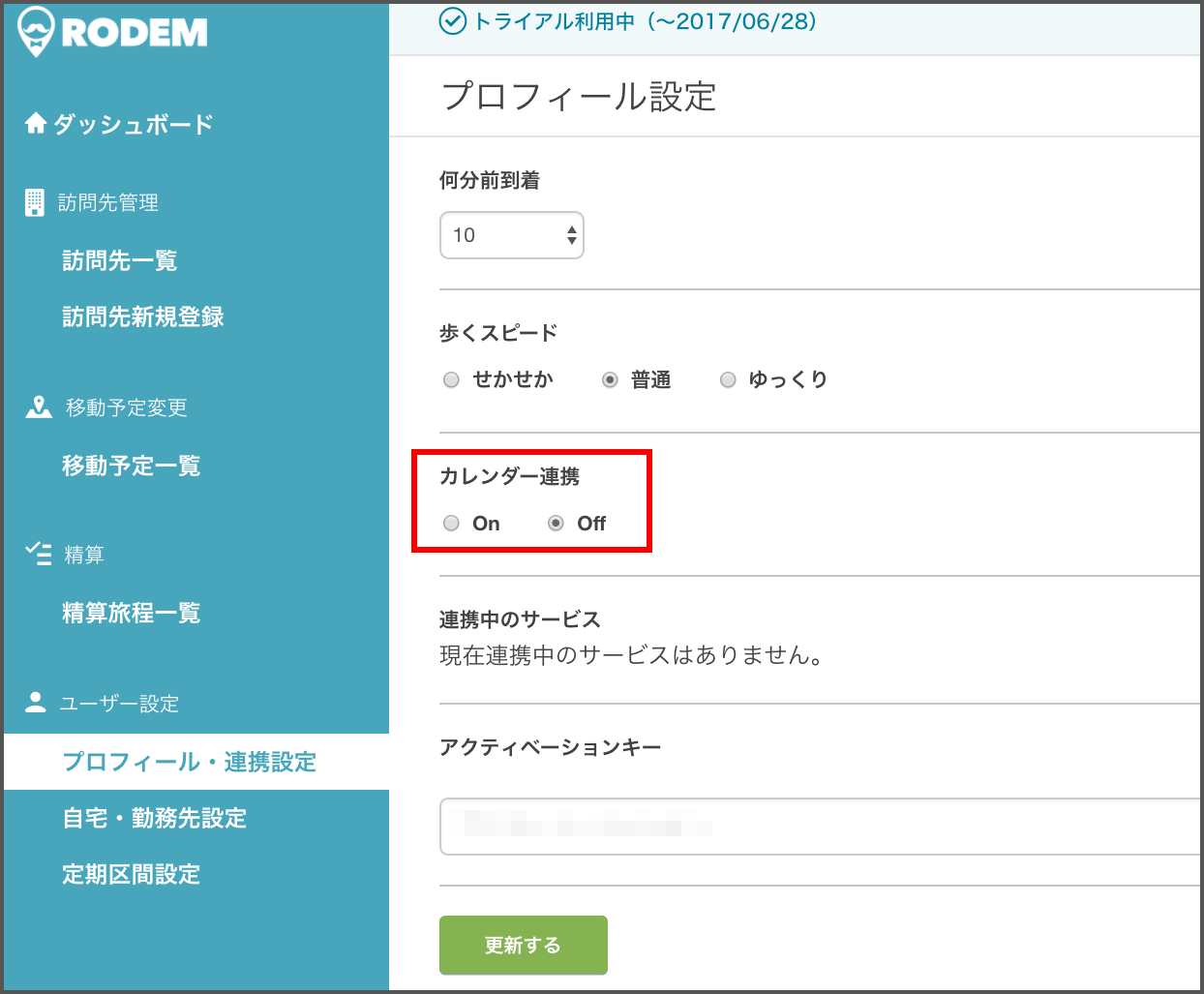Viewport: 1204px width, 994px height.
Task: Choose the ゆっくり walking speed option
Action: (728, 379)
